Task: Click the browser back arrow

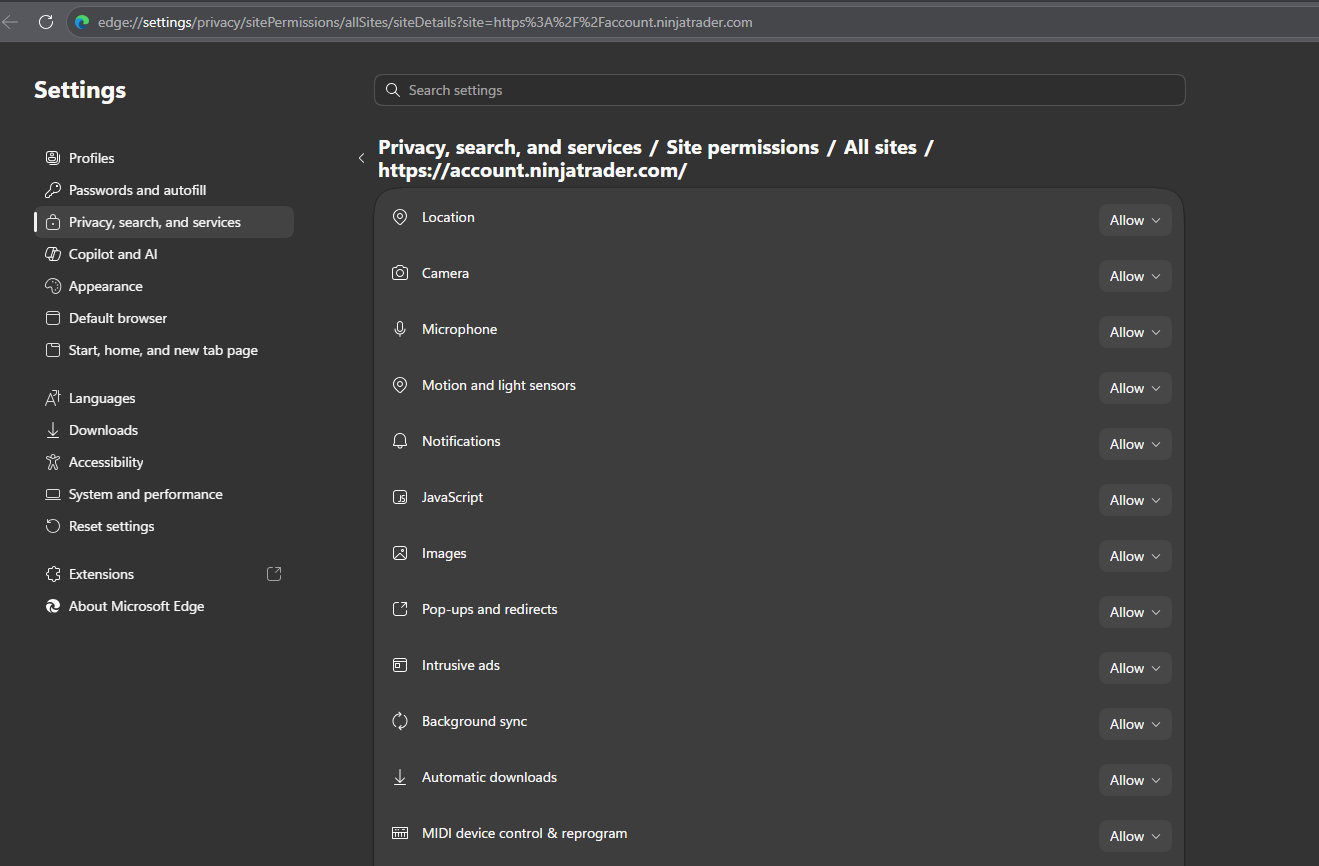Action: (x=11, y=22)
